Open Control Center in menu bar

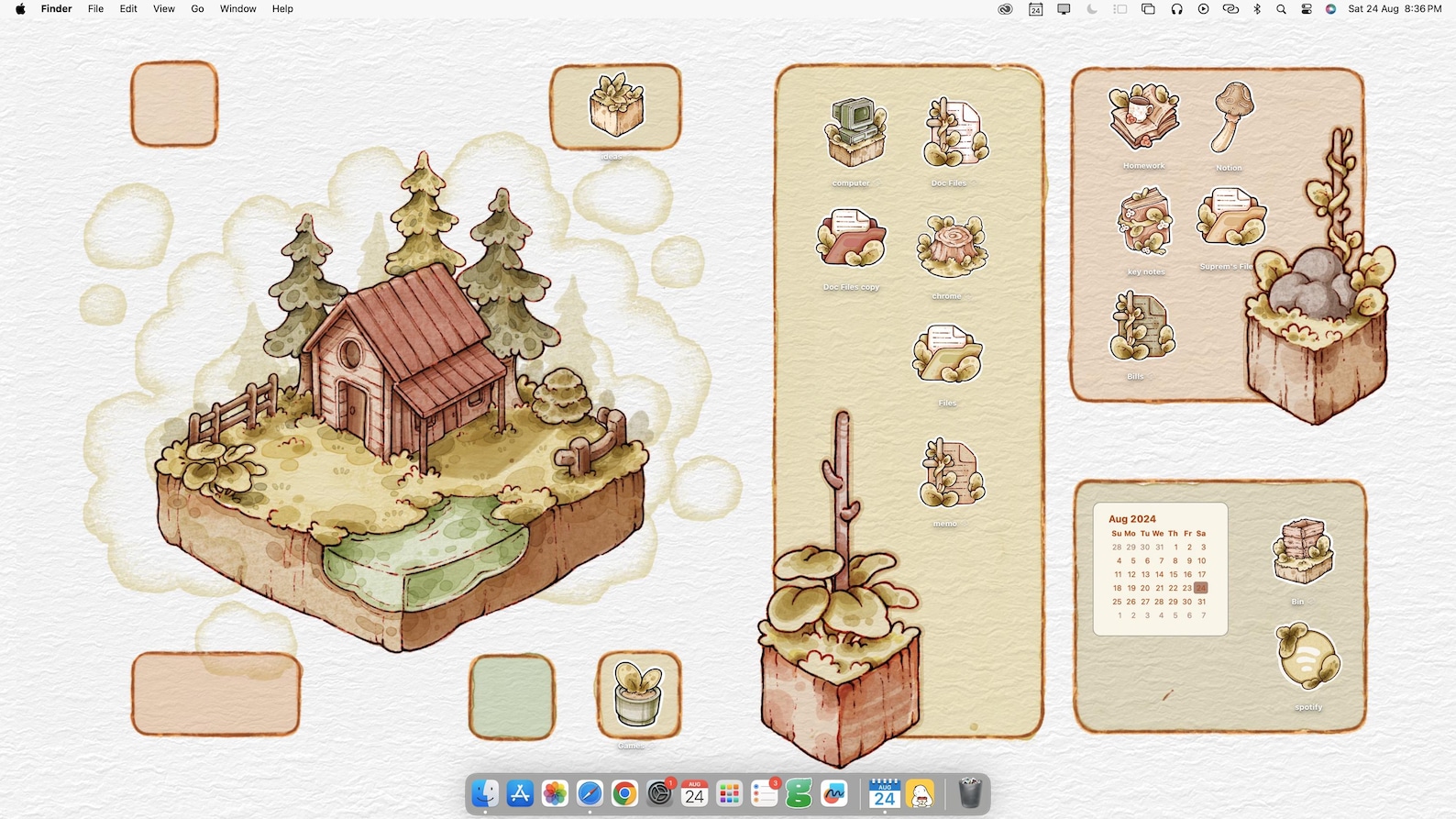1307,9
